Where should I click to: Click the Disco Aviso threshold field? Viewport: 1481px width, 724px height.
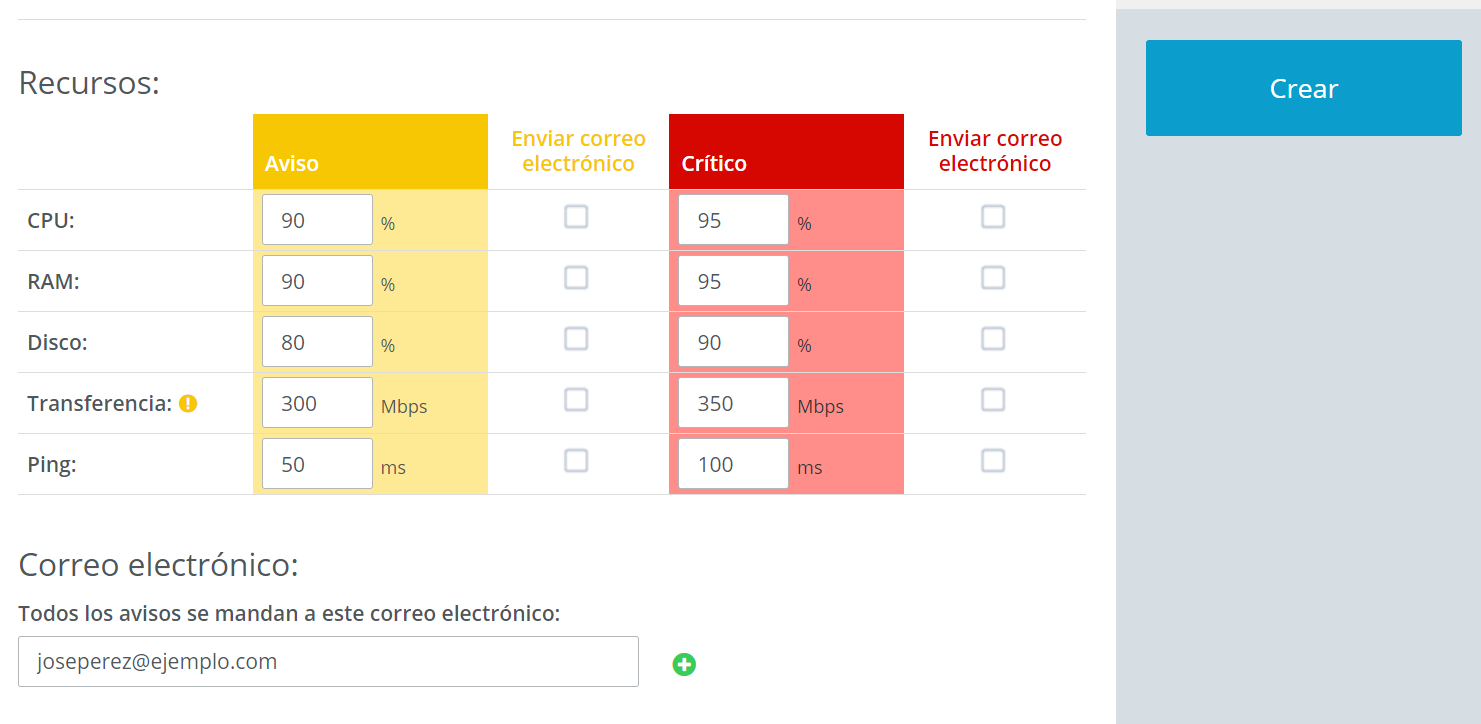[x=317, y=342]
